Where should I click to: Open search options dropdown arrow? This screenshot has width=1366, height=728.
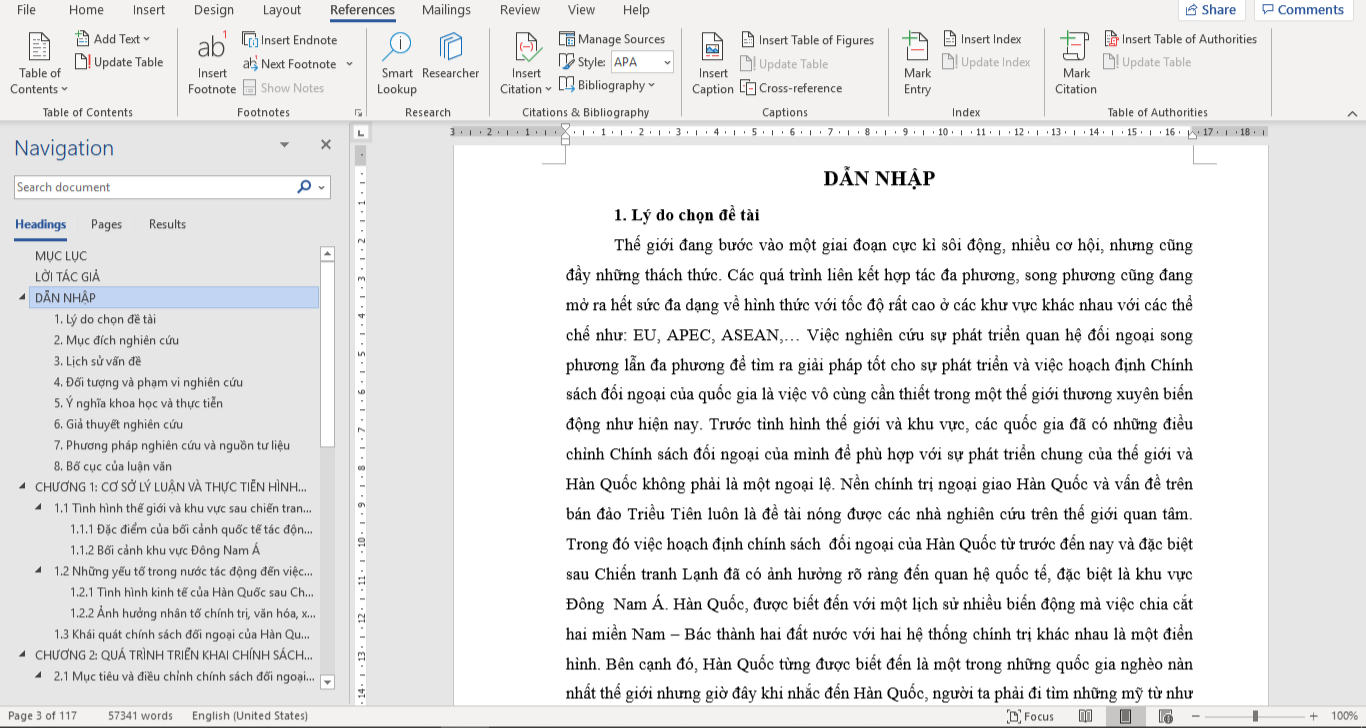(x=321, y=187)
